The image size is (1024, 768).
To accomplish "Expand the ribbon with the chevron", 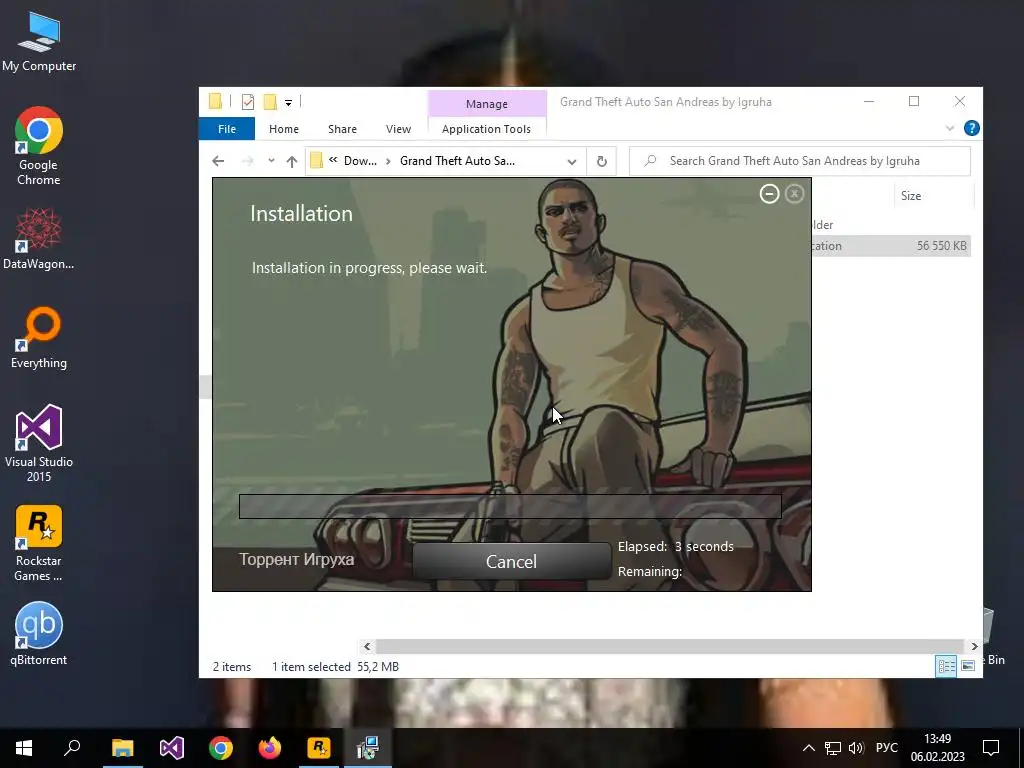I will [950, 129].
